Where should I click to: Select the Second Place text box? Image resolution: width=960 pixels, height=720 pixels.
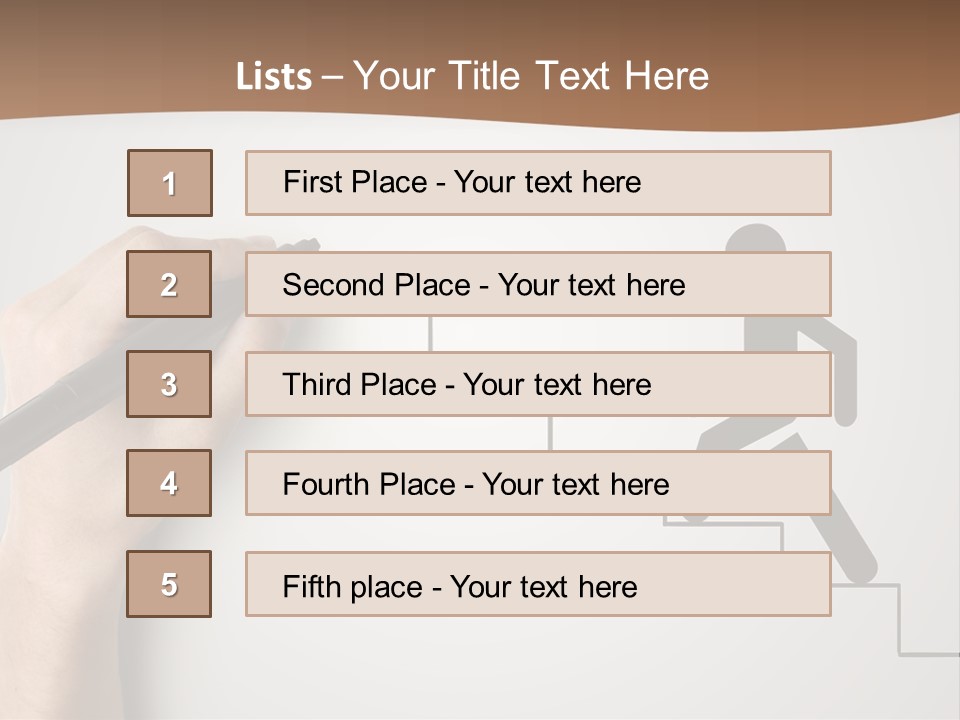pyautogui.click(x=538, y=284)
